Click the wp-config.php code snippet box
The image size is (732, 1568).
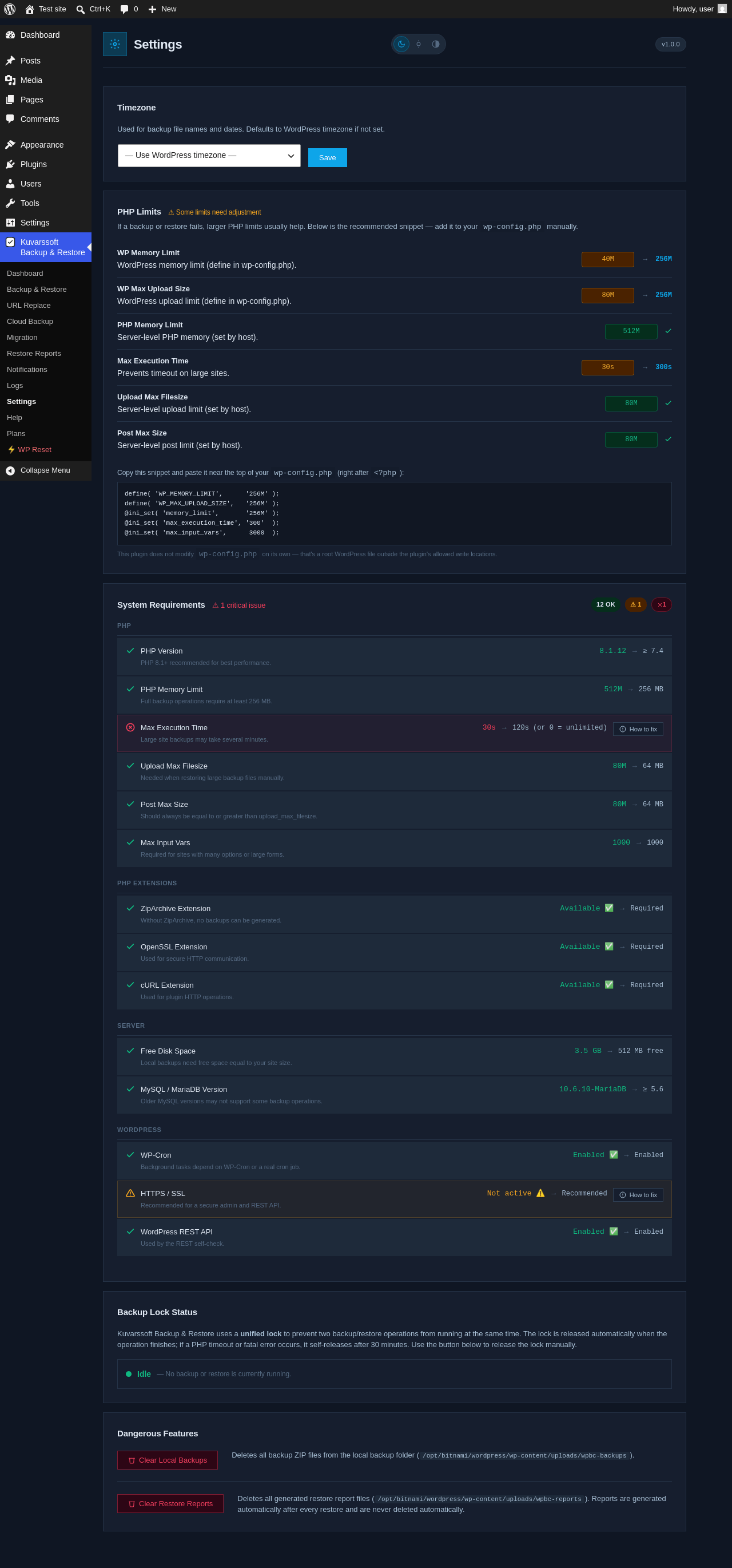[x=394, y=513]
